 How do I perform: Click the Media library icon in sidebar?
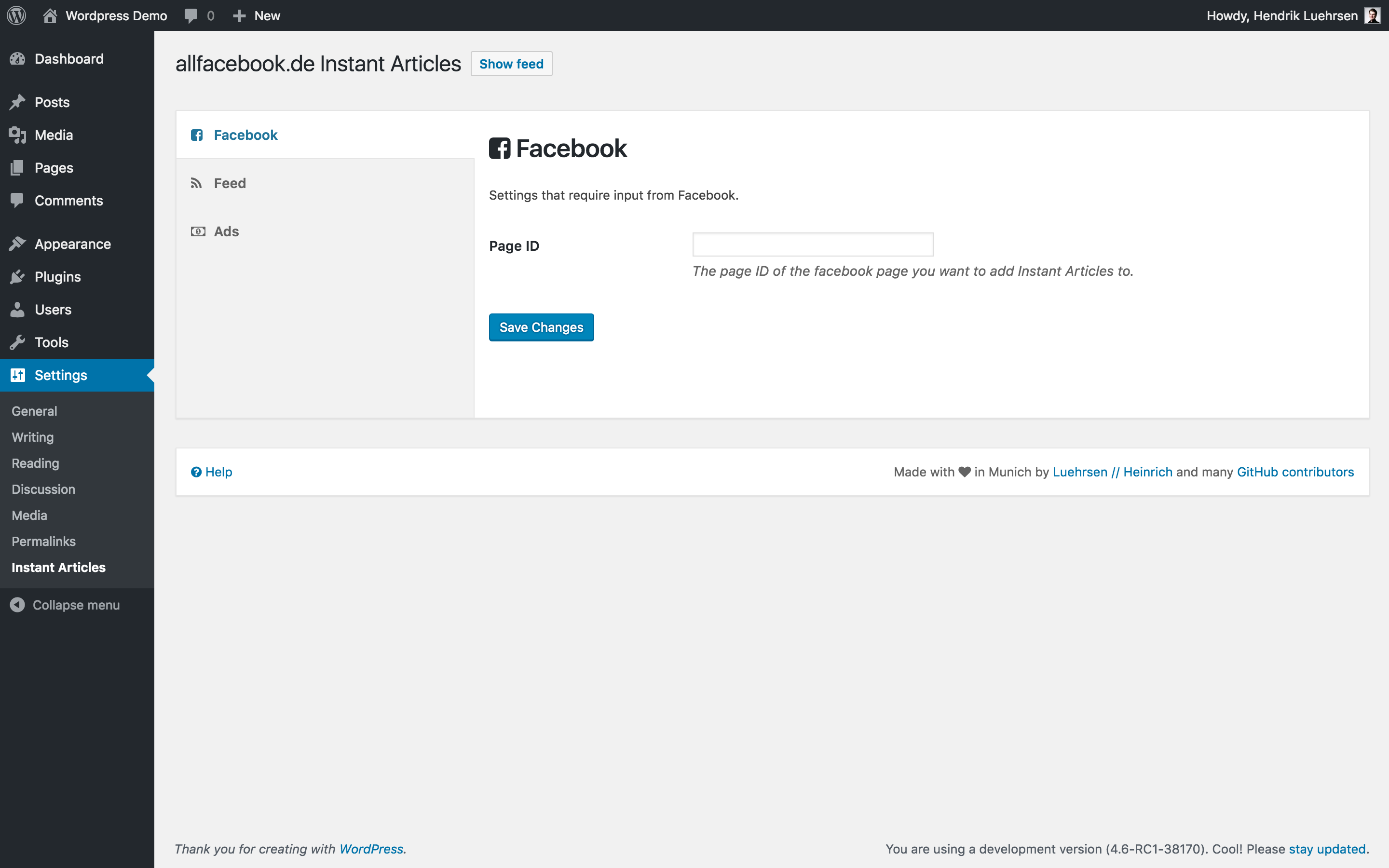tap(17, 135)
